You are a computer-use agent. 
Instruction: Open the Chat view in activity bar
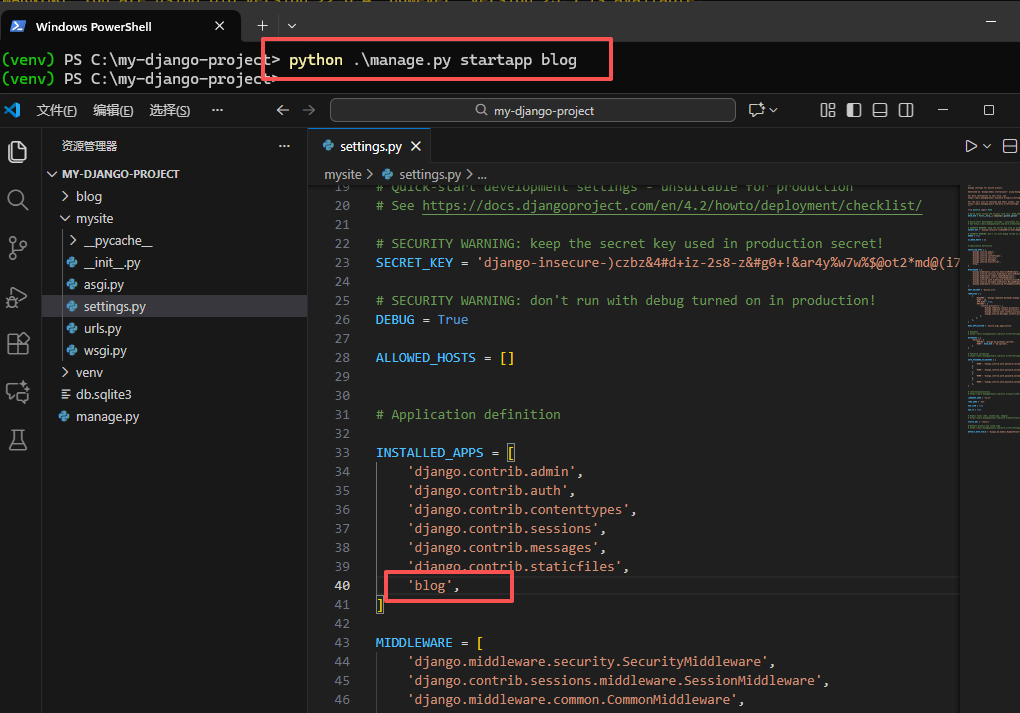pyautogui.click(x=18, y=392)
